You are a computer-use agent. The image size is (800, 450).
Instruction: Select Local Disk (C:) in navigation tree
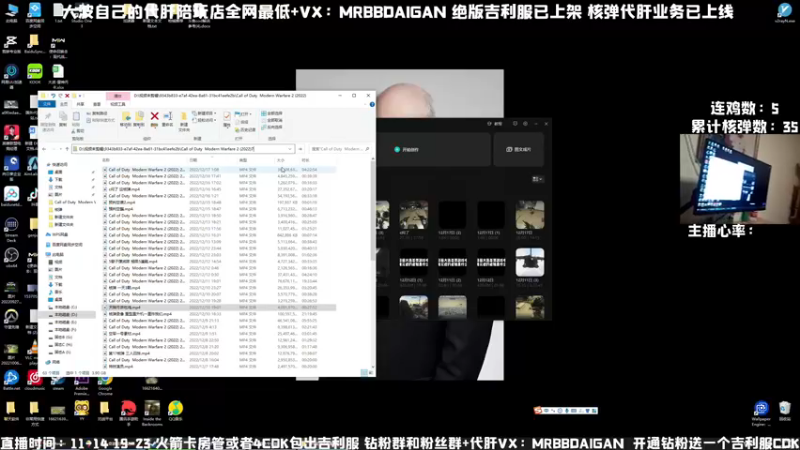coord(65,307)
